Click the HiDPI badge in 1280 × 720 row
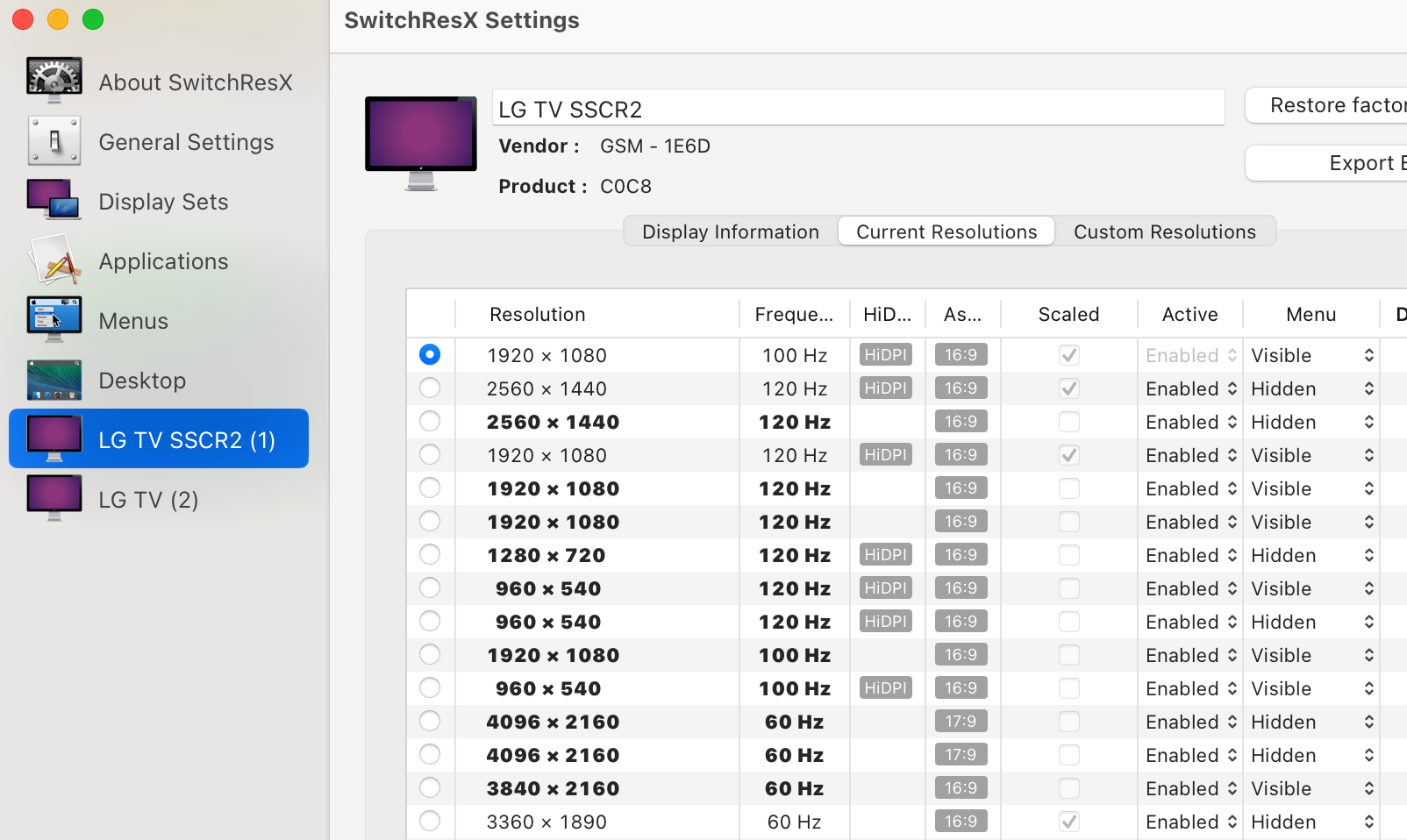Viewport: 1407px width, 840px height. click(886, 555)
